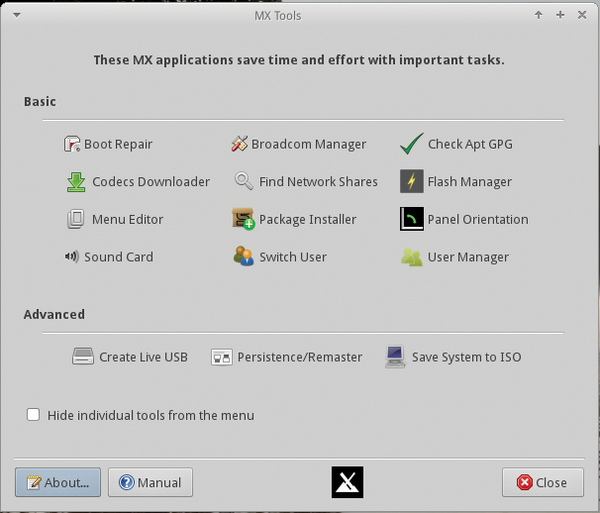Maximize the window with the plus button
Viewport: 600px width, 513px height.
[x=560, y=15]
